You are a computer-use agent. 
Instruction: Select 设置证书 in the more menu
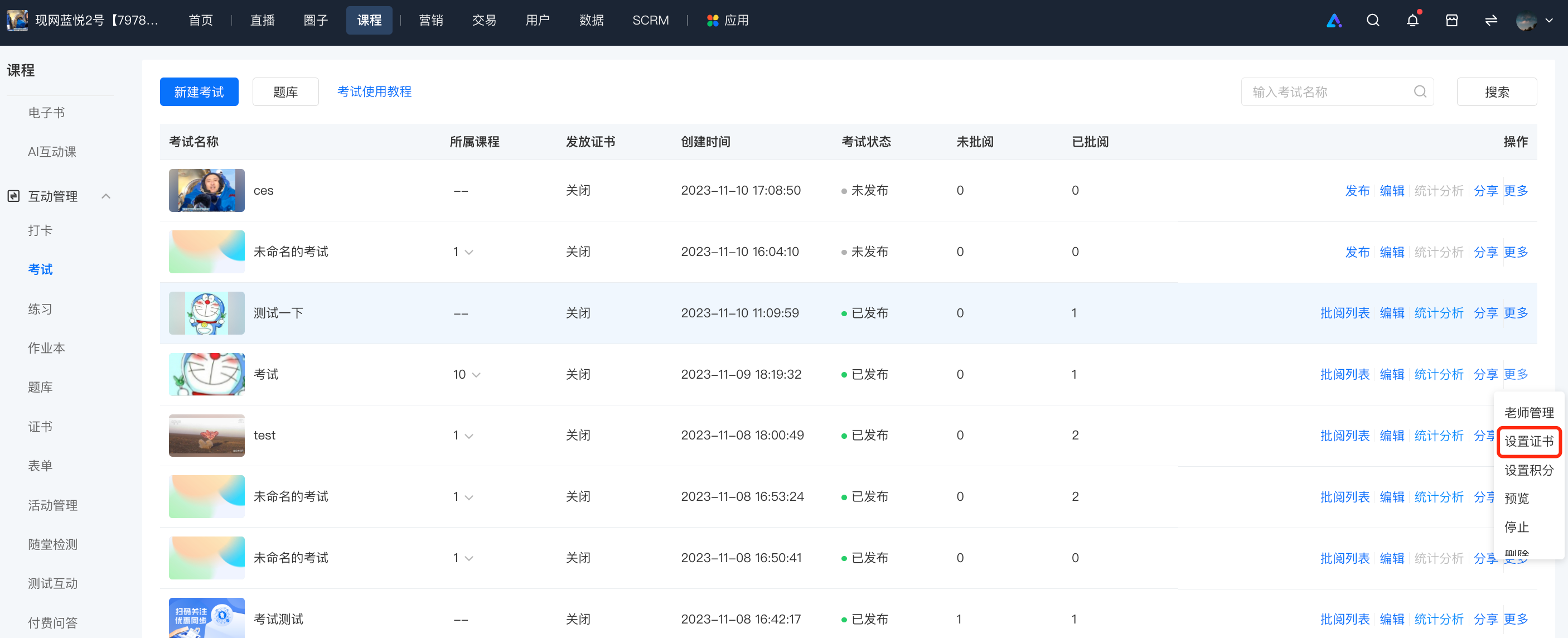pos(1528,441)
